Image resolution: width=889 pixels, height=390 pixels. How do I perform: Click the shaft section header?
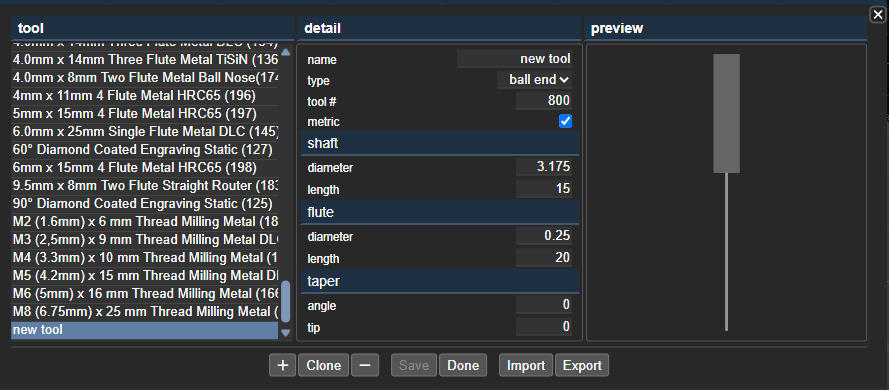click(x=440, y=143)
